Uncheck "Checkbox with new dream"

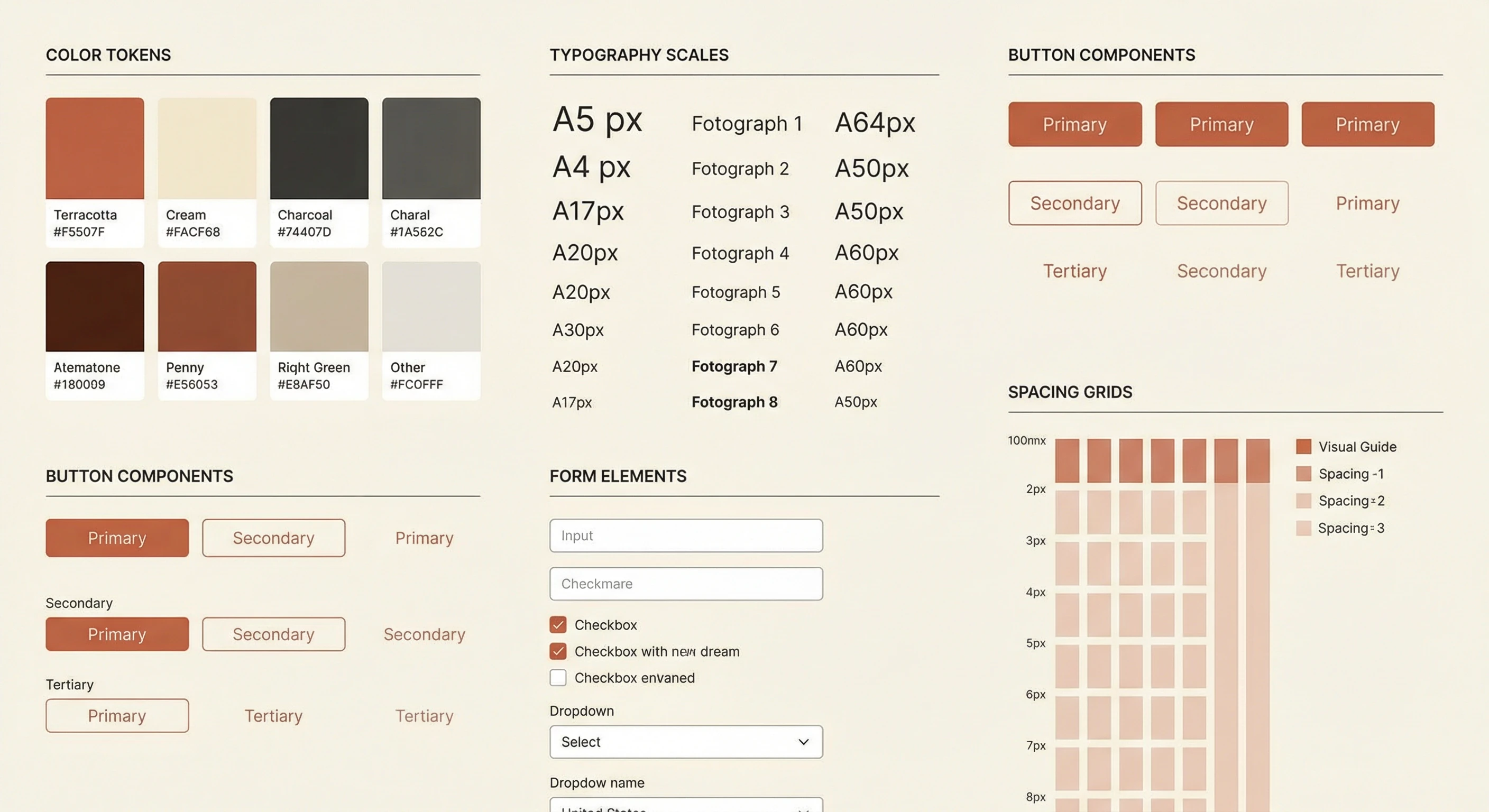(x=557, y=651)
